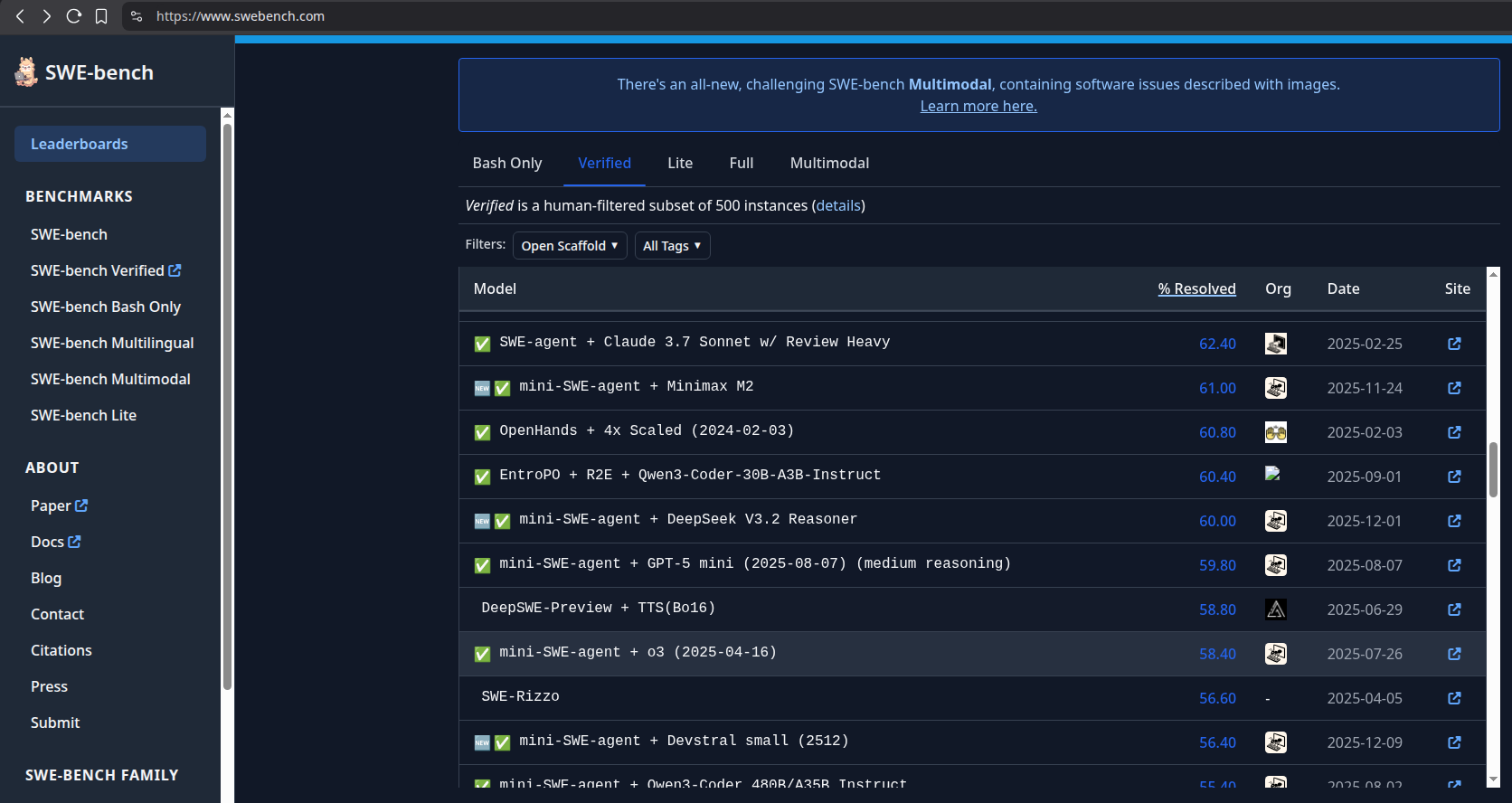
Task: Click the SWE-bench mascot logo icon
Action: (x=26, y=72)
